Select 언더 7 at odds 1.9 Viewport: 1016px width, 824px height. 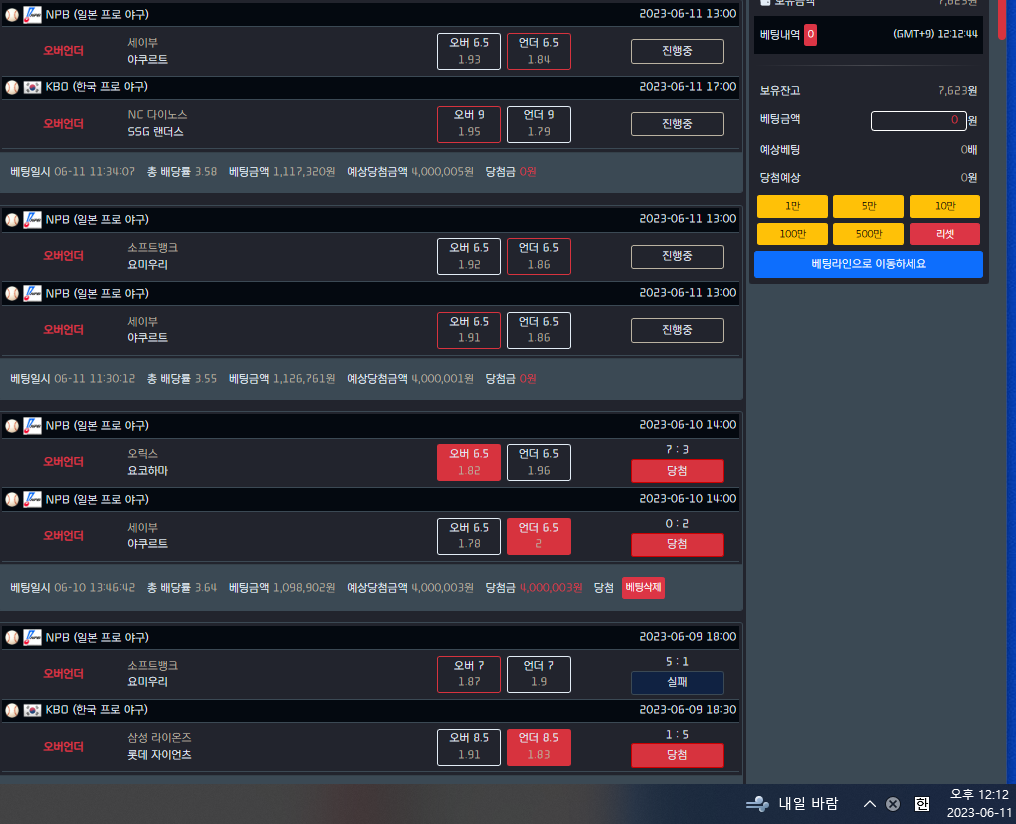pos(538,674)
